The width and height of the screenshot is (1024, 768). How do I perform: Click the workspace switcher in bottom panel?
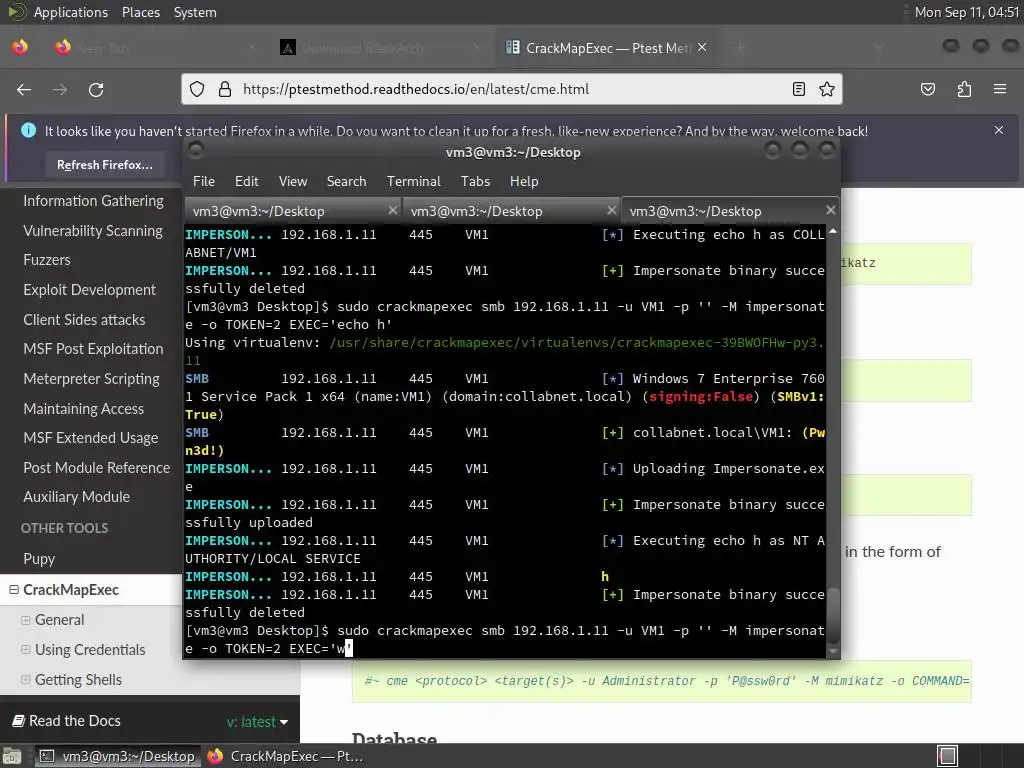pyautogui.click(x=947, y=756)
